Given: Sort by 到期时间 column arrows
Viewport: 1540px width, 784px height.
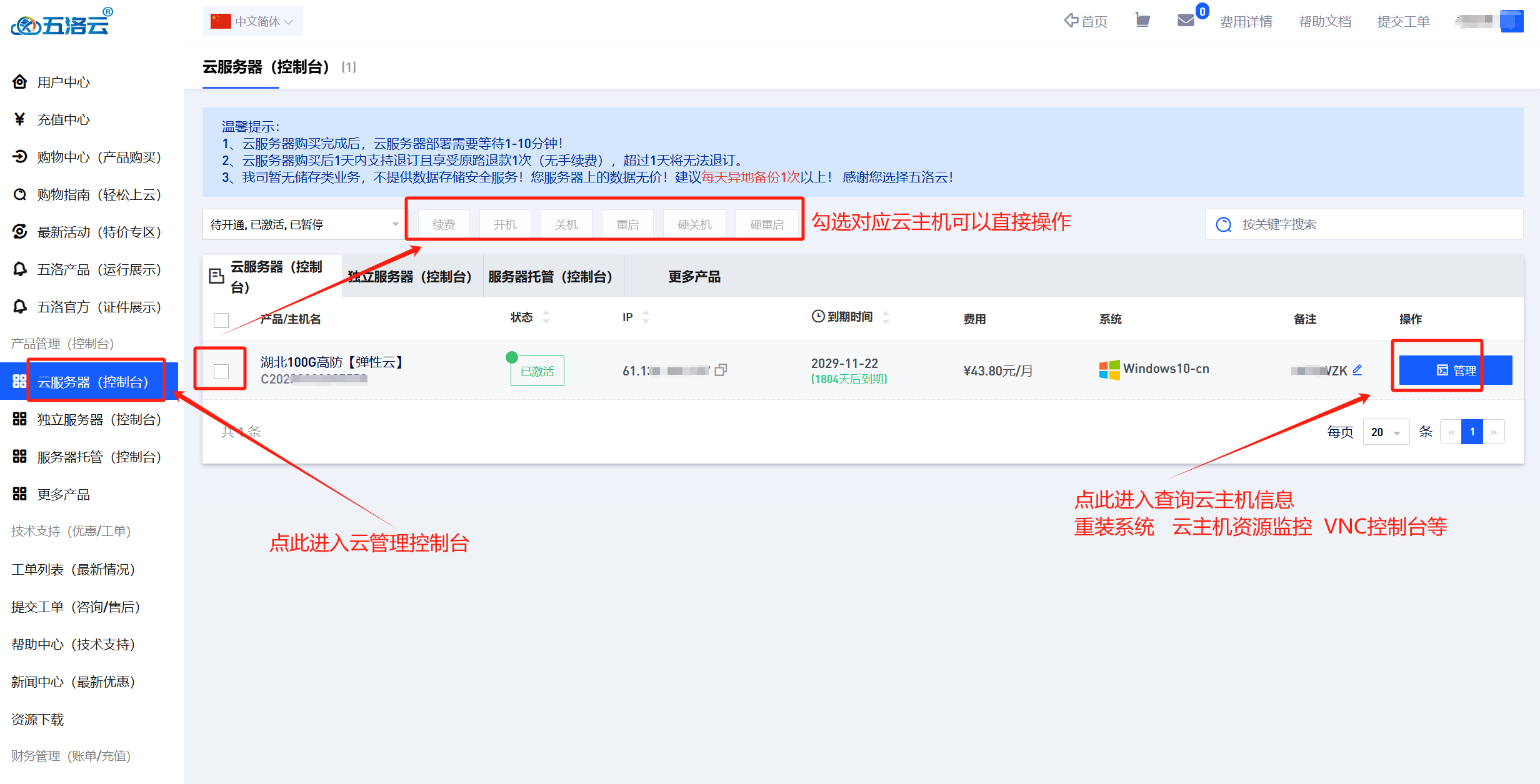Looking at the screenshot, I should click(886, 317).
